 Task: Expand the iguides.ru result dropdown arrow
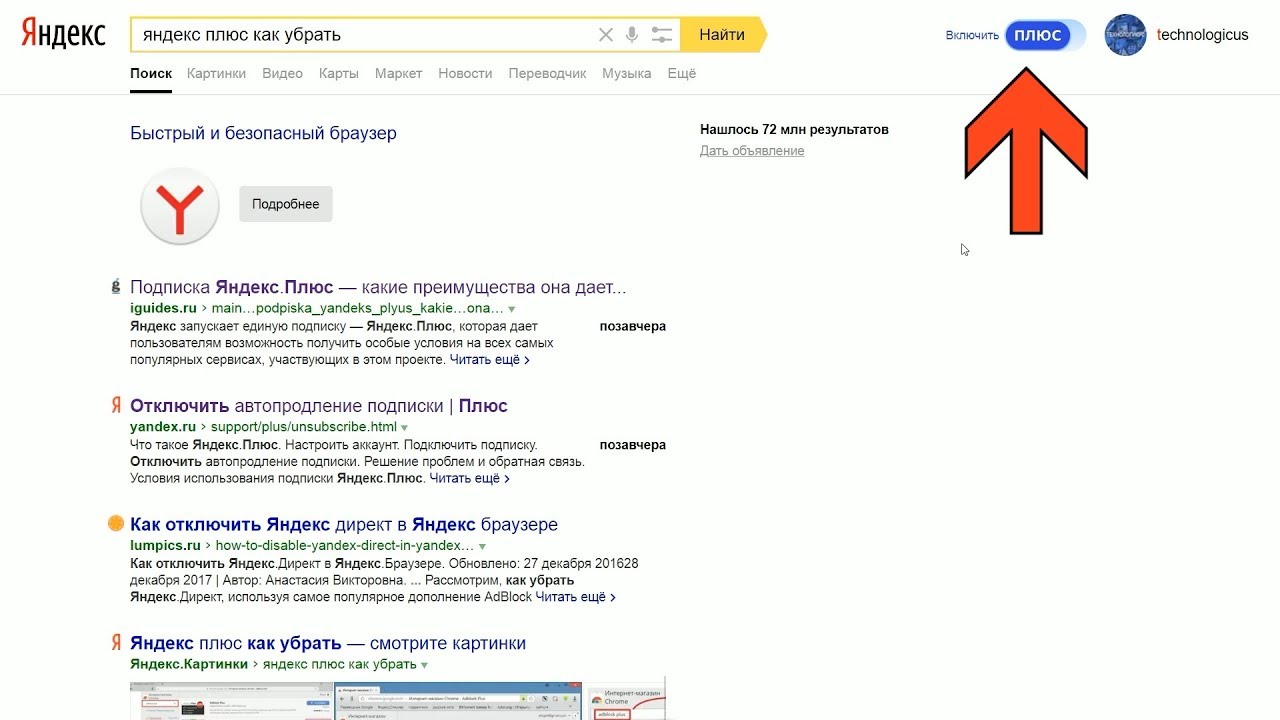512,309
